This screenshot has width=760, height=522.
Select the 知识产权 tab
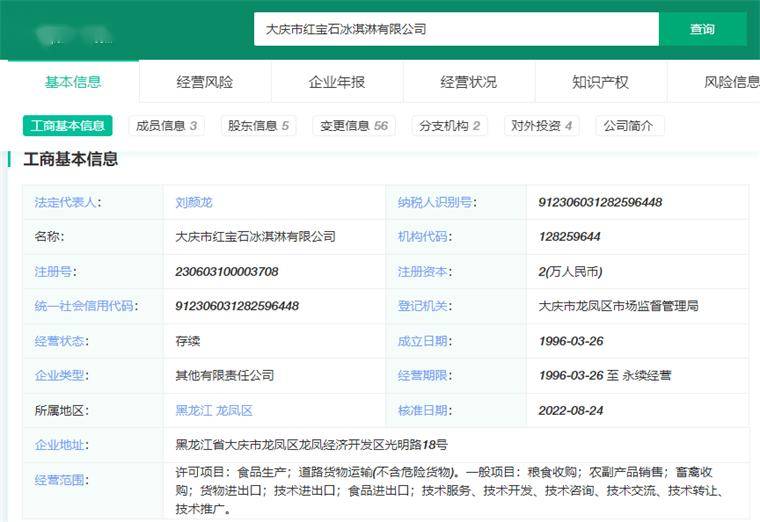(x=601, y=82)
